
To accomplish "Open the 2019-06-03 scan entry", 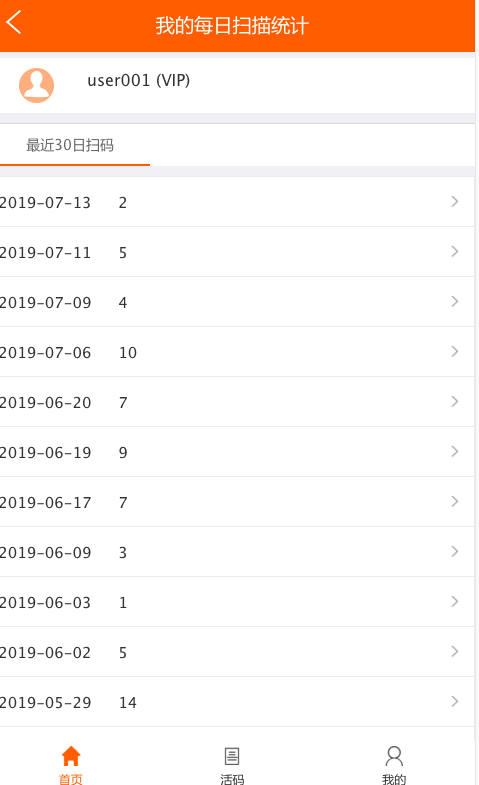I will click(237, 602).
